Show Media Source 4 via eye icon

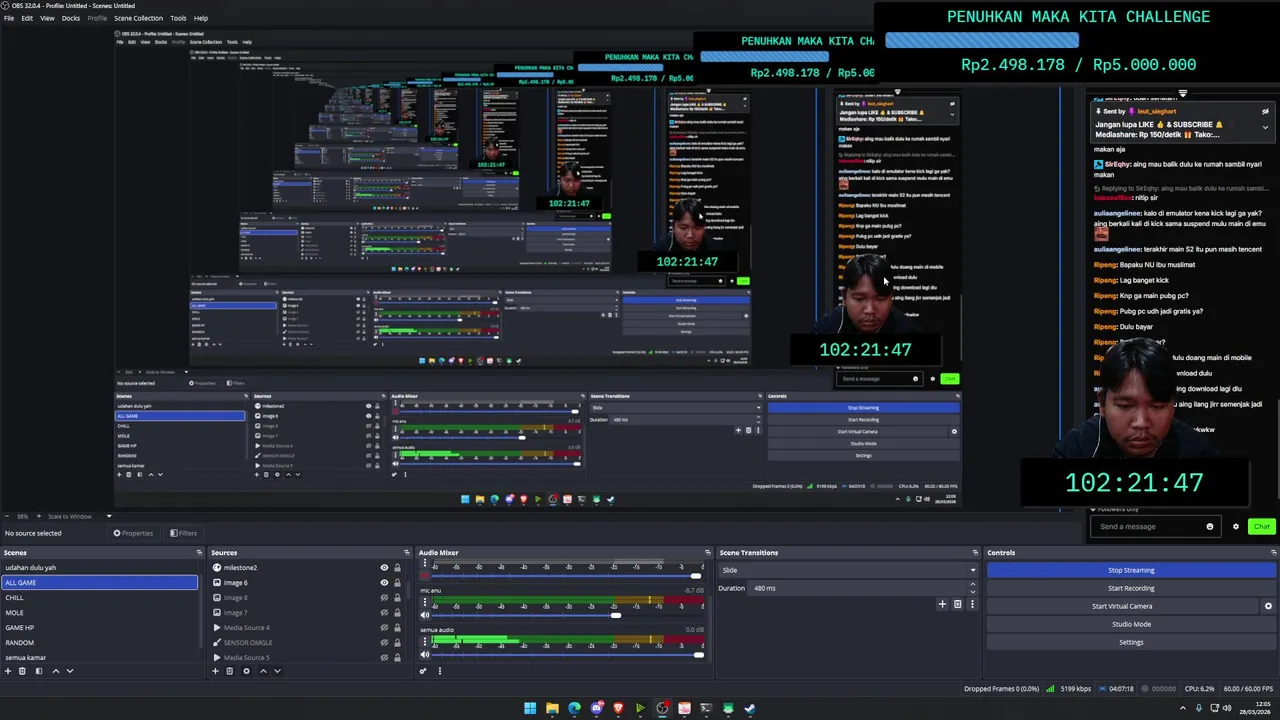point(384,628)
